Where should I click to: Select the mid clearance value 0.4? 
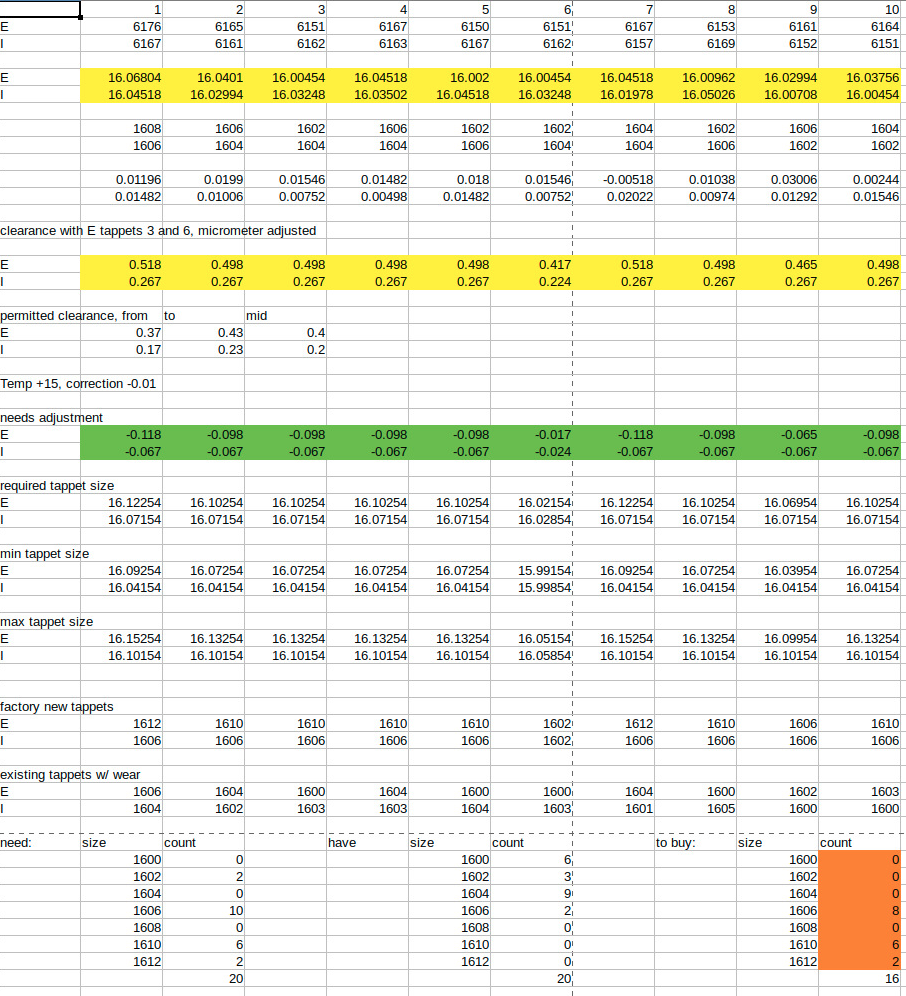coord(286,333)
